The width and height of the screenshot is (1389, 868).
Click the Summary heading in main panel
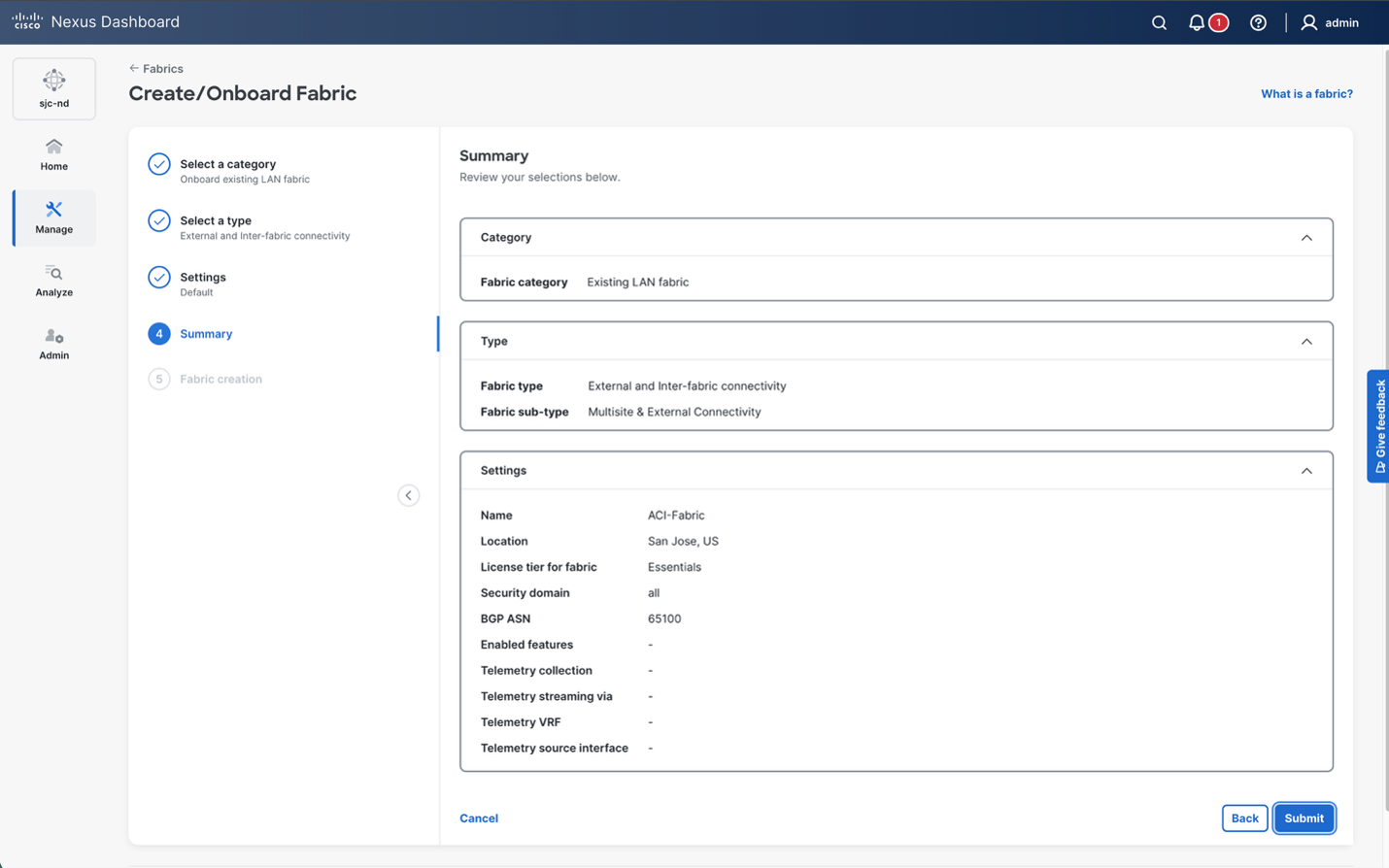tap(493, 155)
